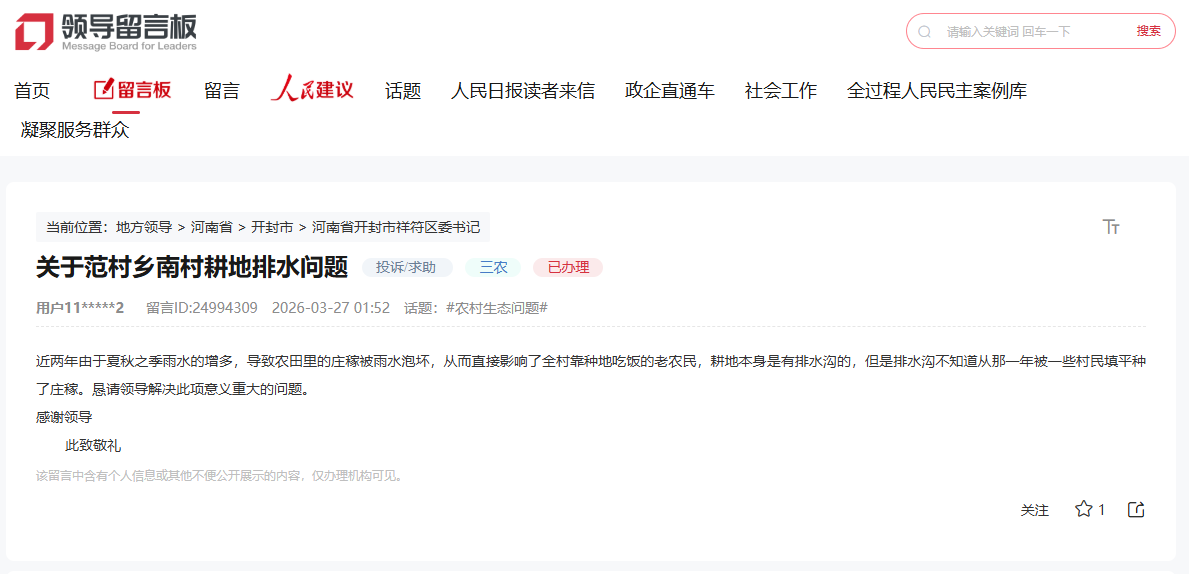Click the 凝聚服务群众 nav link
1189x574 pixels.
75,130
